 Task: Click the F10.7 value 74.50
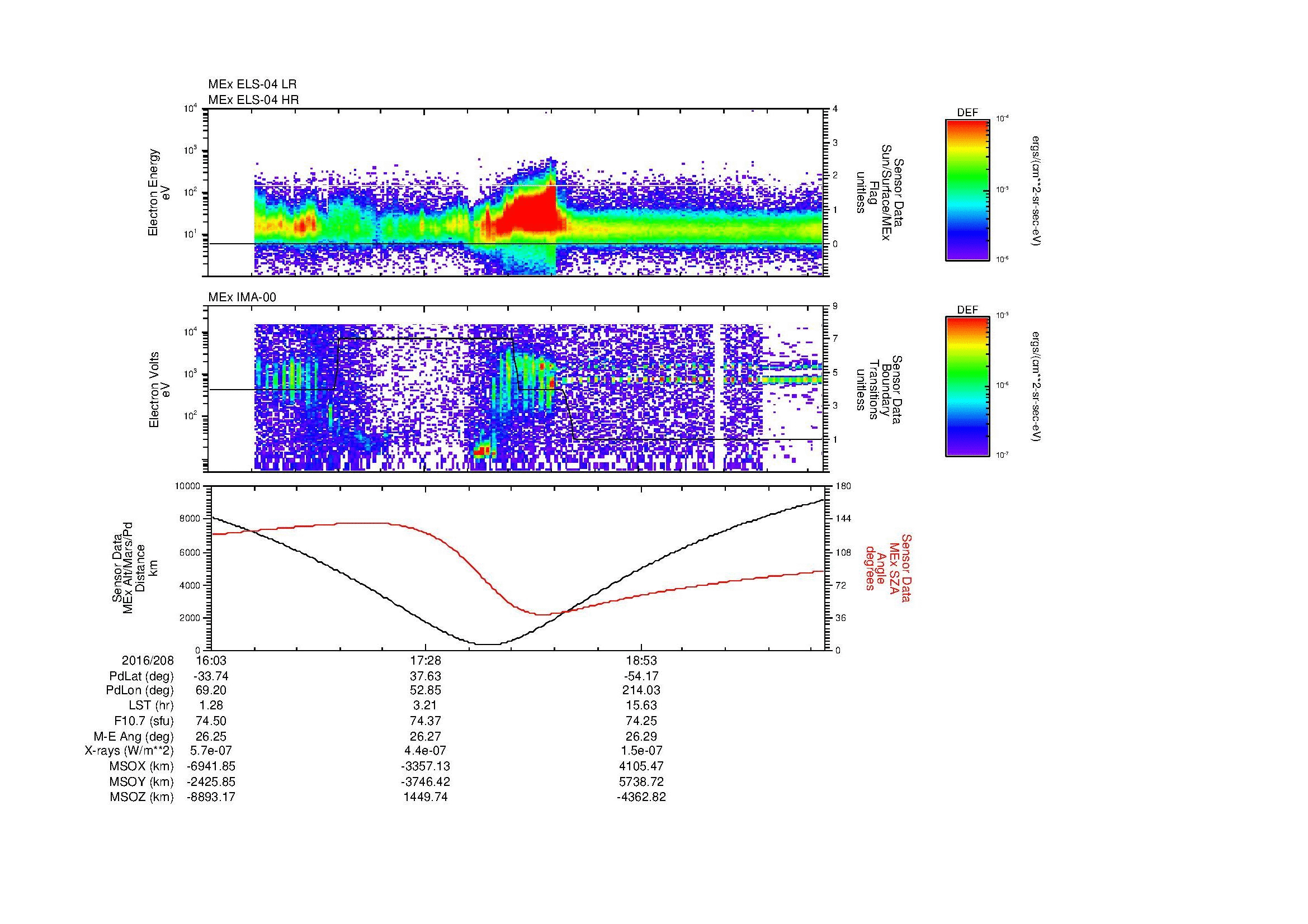coord(211,721)
